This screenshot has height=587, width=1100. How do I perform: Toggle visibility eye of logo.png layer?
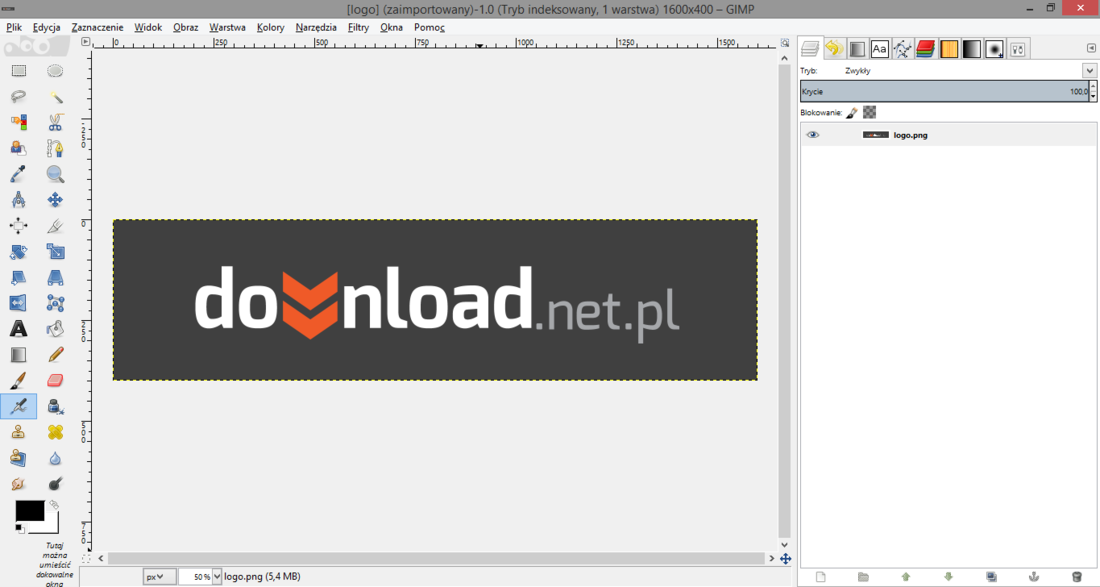click(x=812, y=135)
